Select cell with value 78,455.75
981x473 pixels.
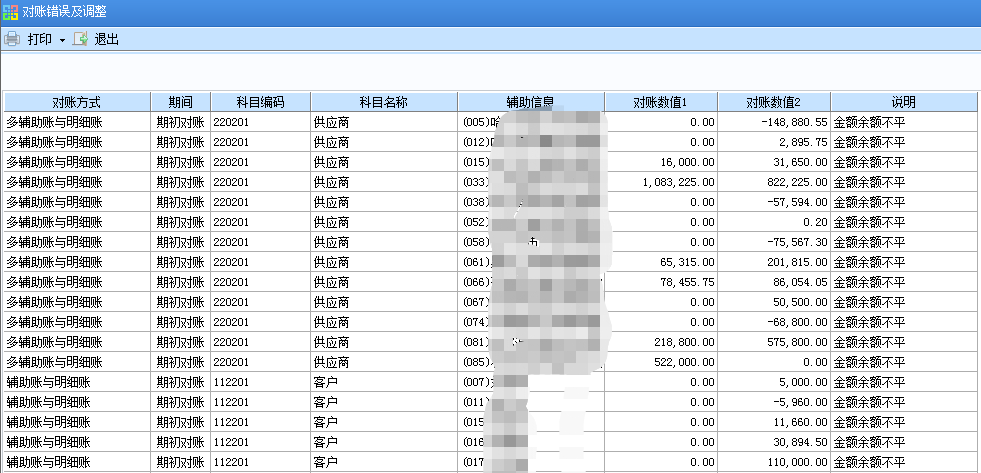661,282
